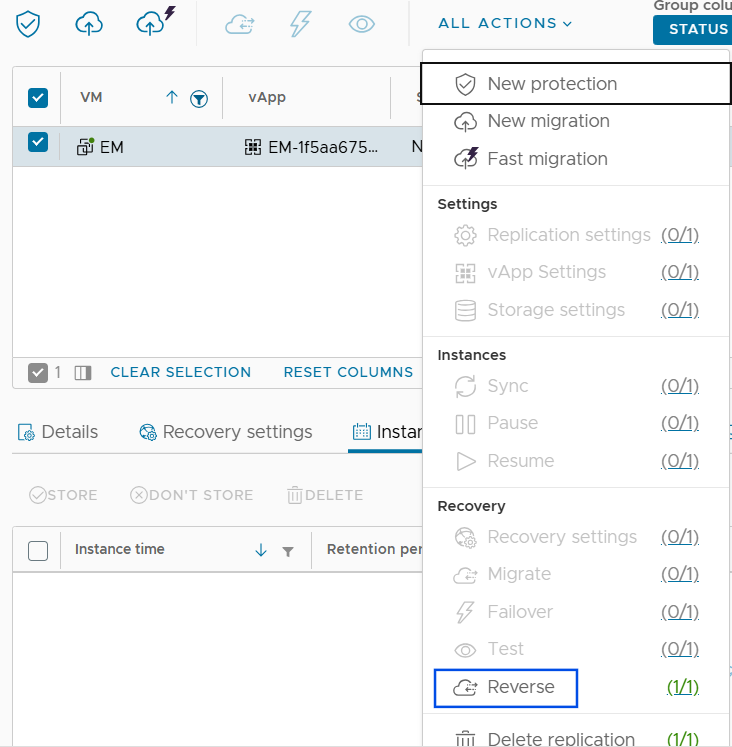Click the EM vApp grid icon
The width and height of the screenshot is (732, 747).
(x=253, y=147)
